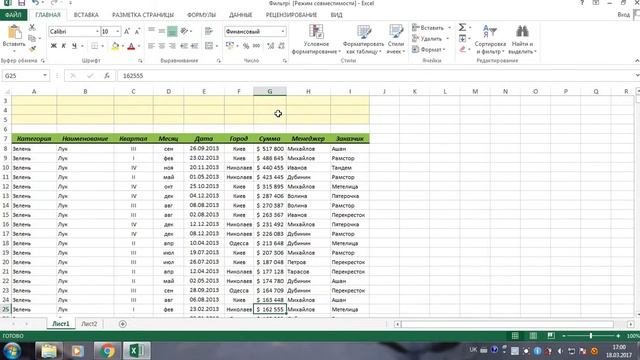Screen dimensions: 640x360
Task: Click the formula bar showing 162555
Action: 376,76
